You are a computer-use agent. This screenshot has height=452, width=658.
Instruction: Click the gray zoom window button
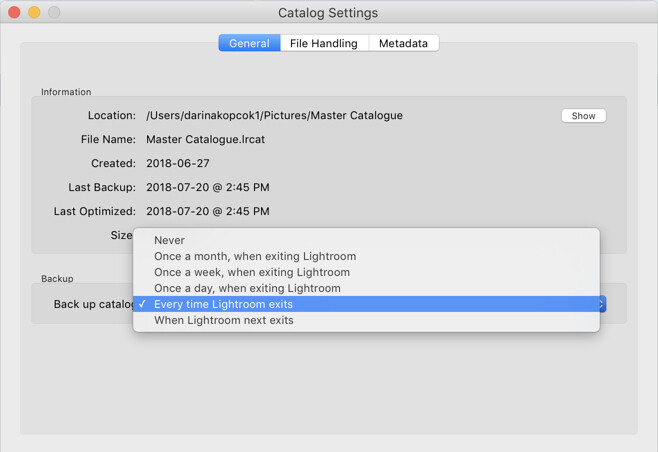[x=54, y=12]
